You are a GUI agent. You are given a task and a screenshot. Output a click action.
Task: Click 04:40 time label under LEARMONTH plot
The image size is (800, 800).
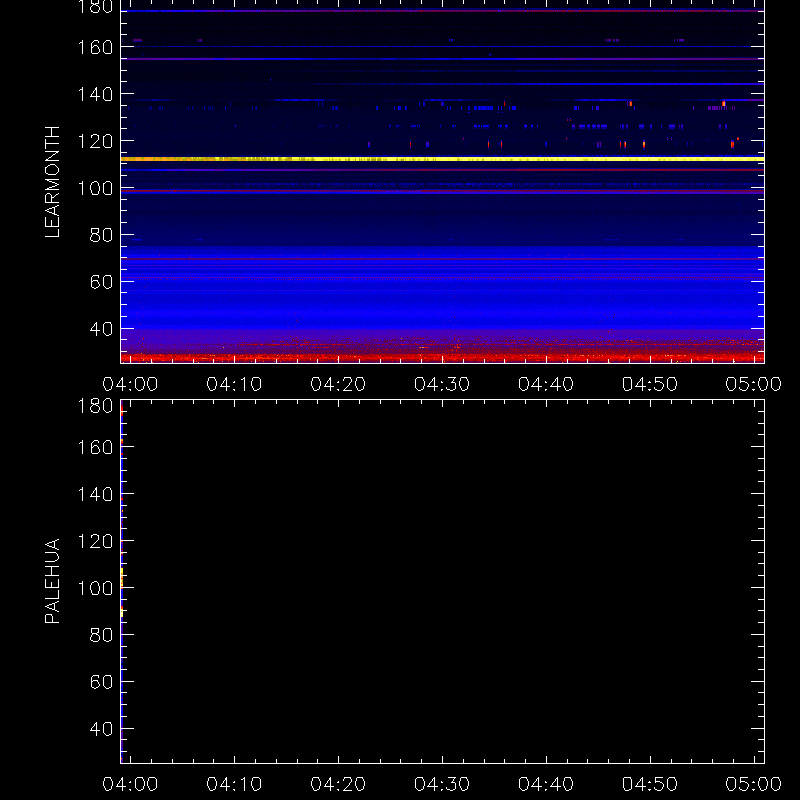click(546, 384)
